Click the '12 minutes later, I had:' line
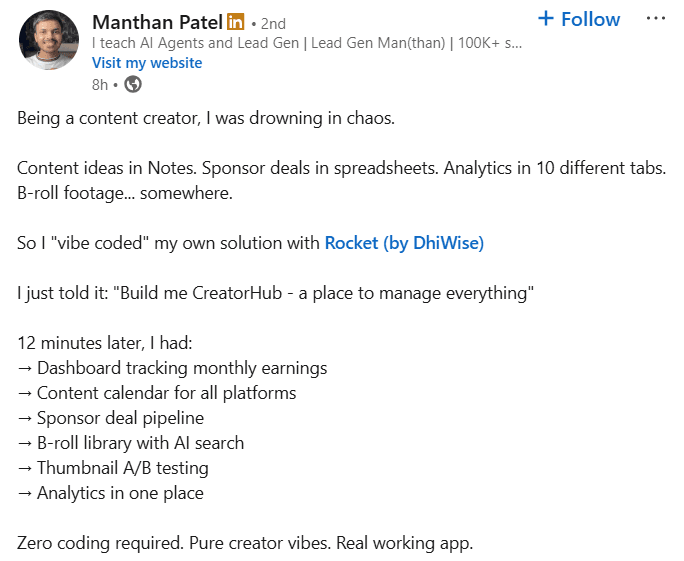This screenshot has height=561, width=684. point(105,343)
